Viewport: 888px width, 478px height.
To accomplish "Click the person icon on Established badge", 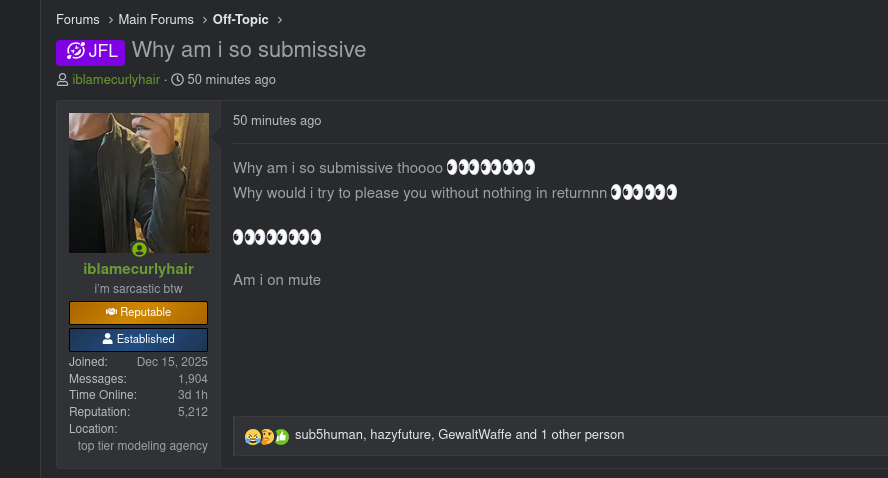I will pos(108,339).
